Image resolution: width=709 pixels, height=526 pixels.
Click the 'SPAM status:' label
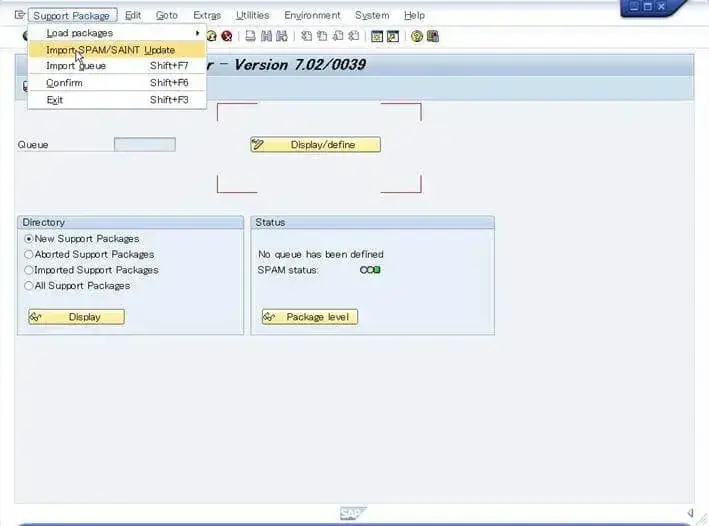point(288,270)
